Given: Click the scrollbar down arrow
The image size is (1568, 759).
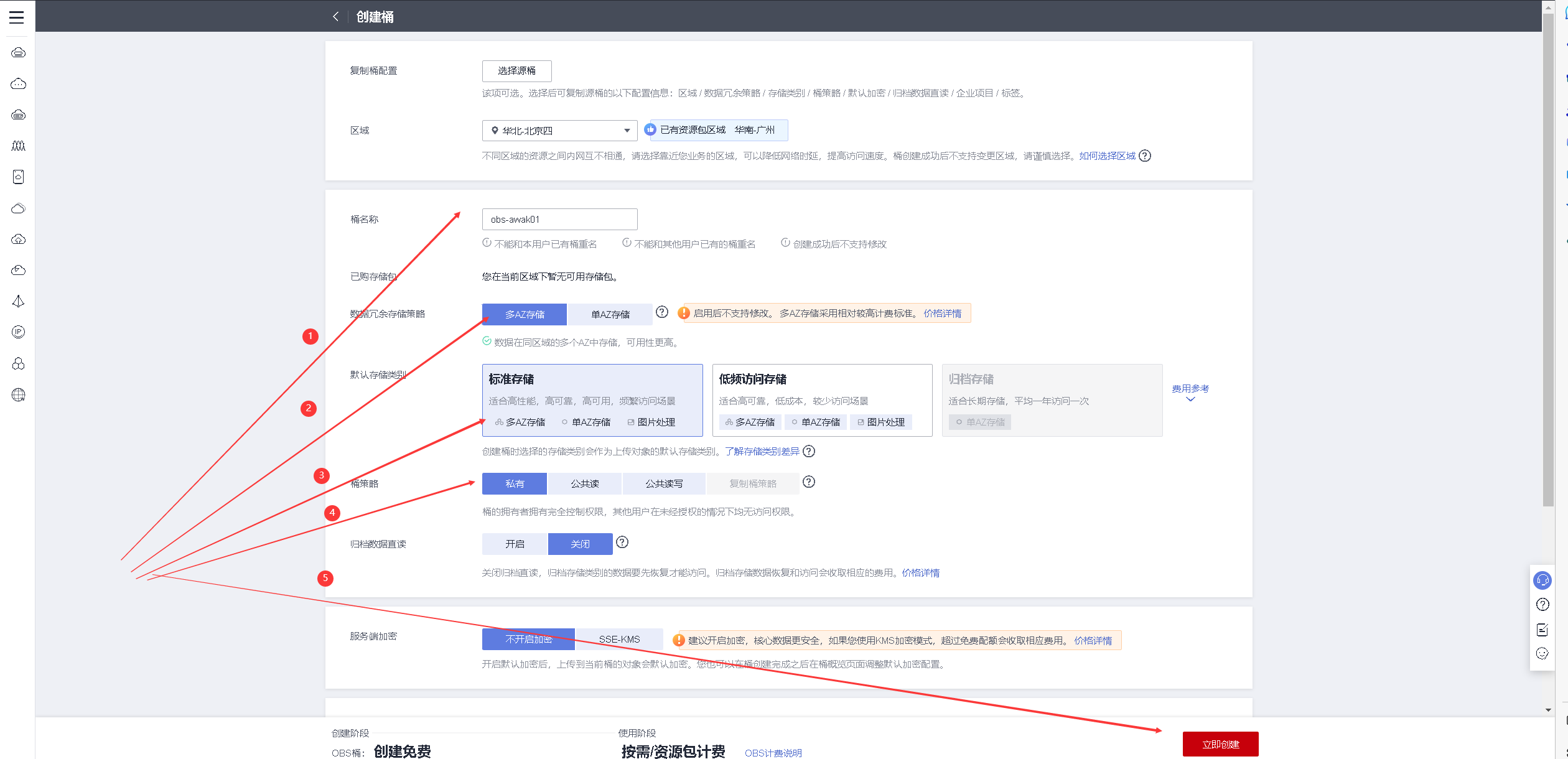Looking at the screenshot, I should pos(1548,710).
